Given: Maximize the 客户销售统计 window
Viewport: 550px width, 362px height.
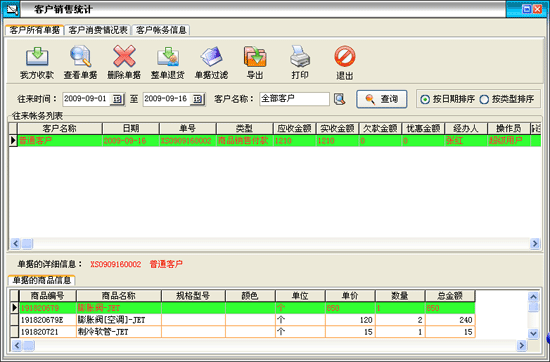Looking at the screenshot, I should pos(527,9).
